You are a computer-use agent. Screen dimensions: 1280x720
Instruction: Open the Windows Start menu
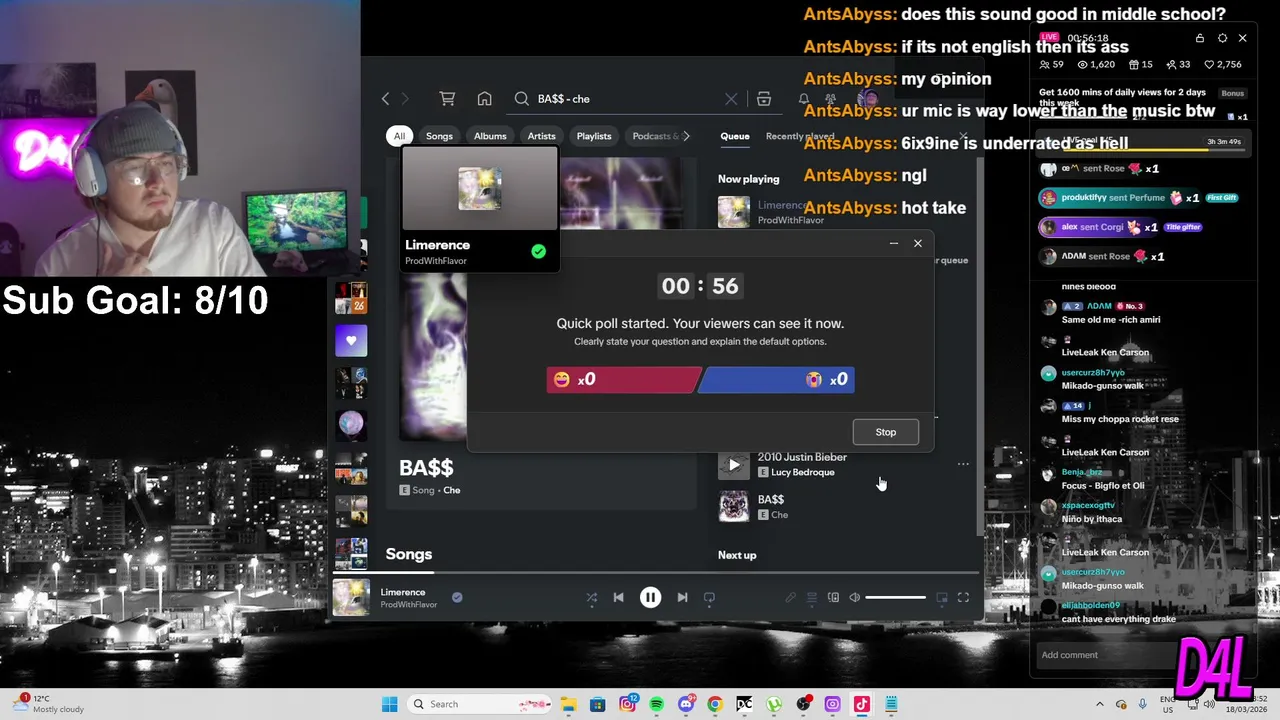(x=389, y=704)
